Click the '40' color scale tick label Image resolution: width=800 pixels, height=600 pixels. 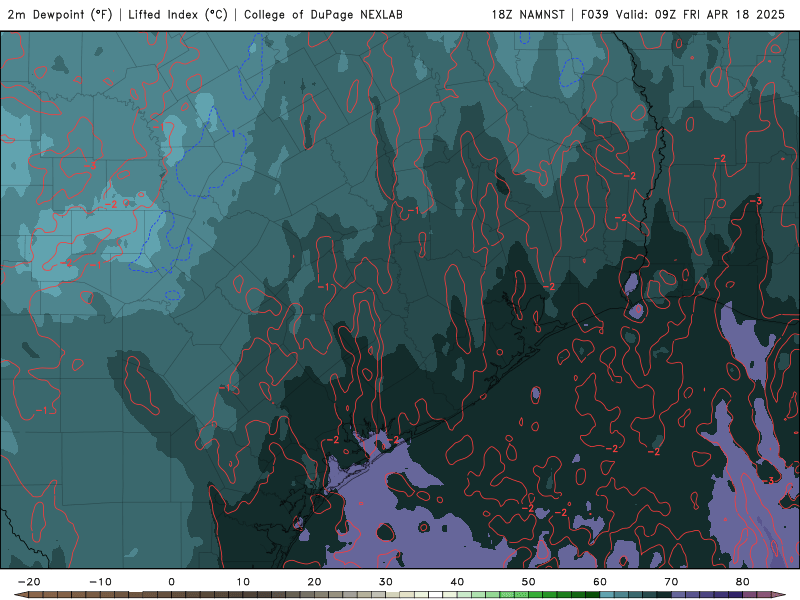click(x=457, y=582)
